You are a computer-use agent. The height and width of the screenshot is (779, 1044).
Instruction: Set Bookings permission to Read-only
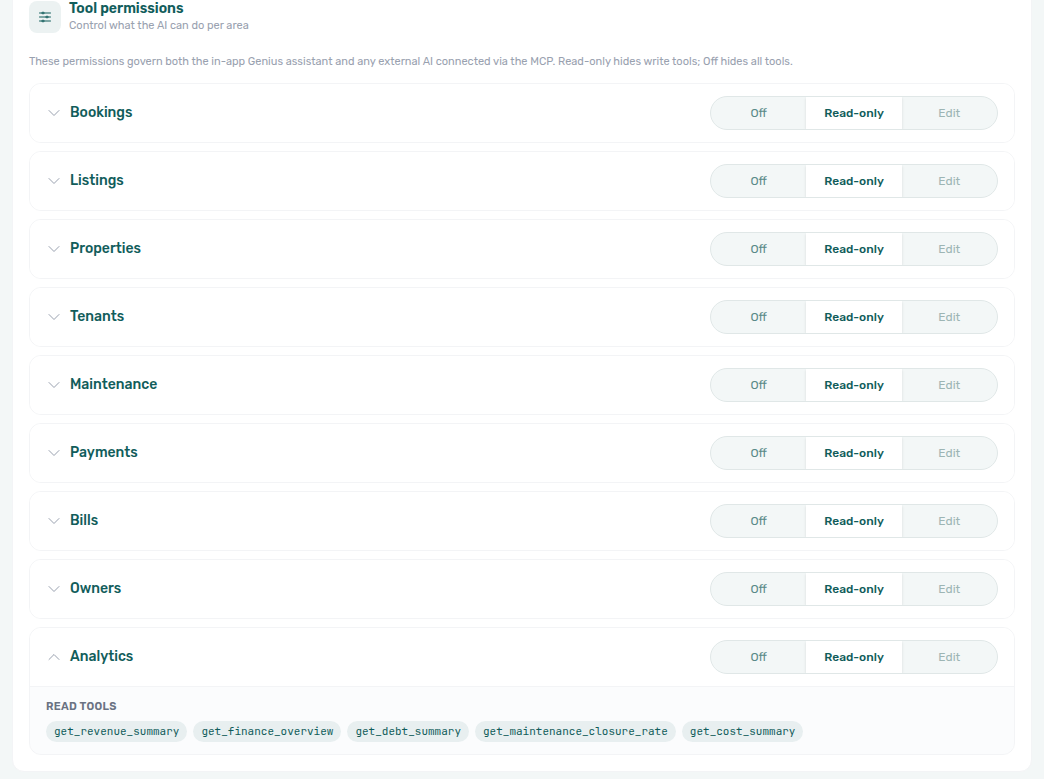854,113
